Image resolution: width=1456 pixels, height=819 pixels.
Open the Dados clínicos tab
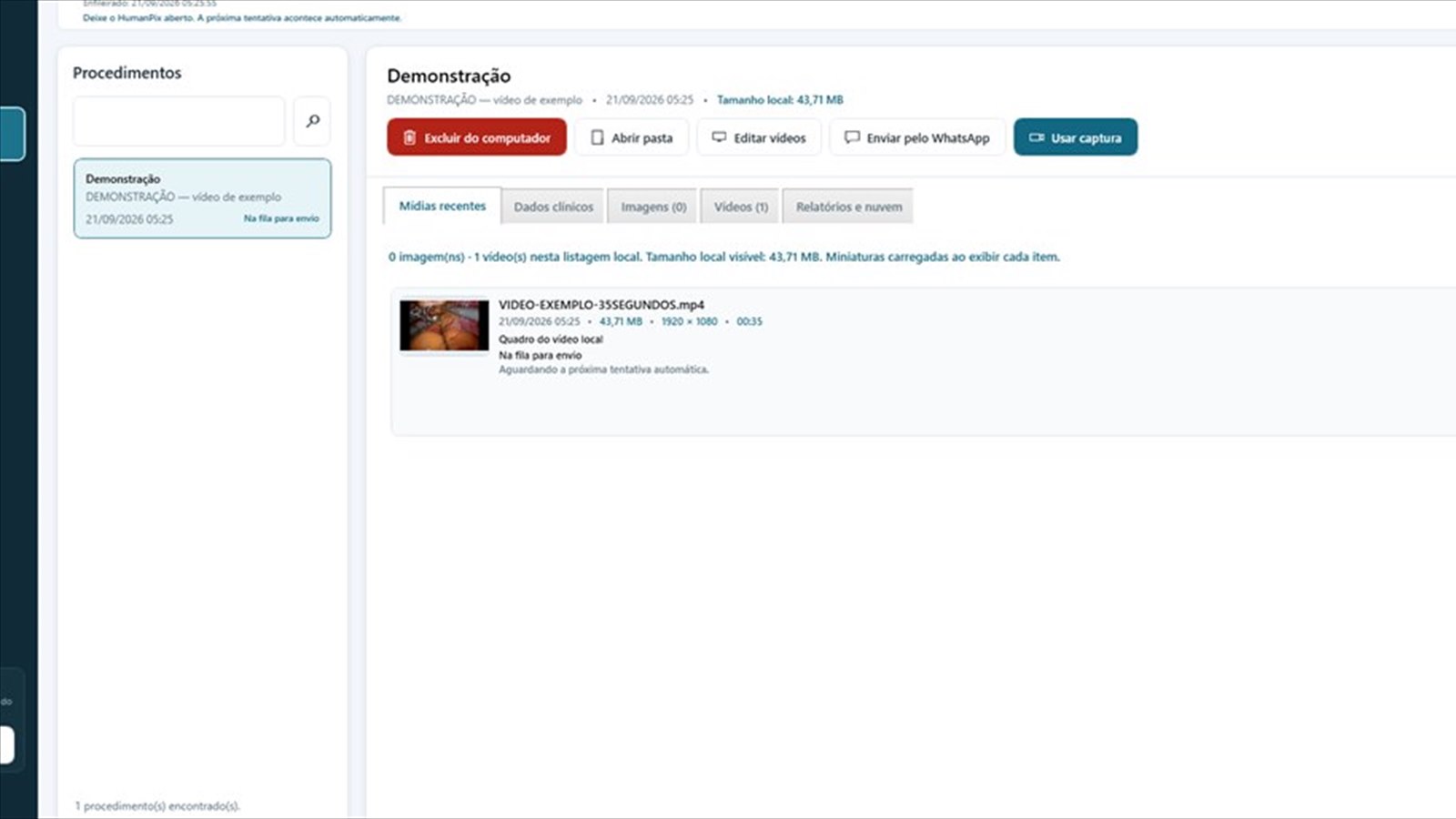(x=553, y=207)
